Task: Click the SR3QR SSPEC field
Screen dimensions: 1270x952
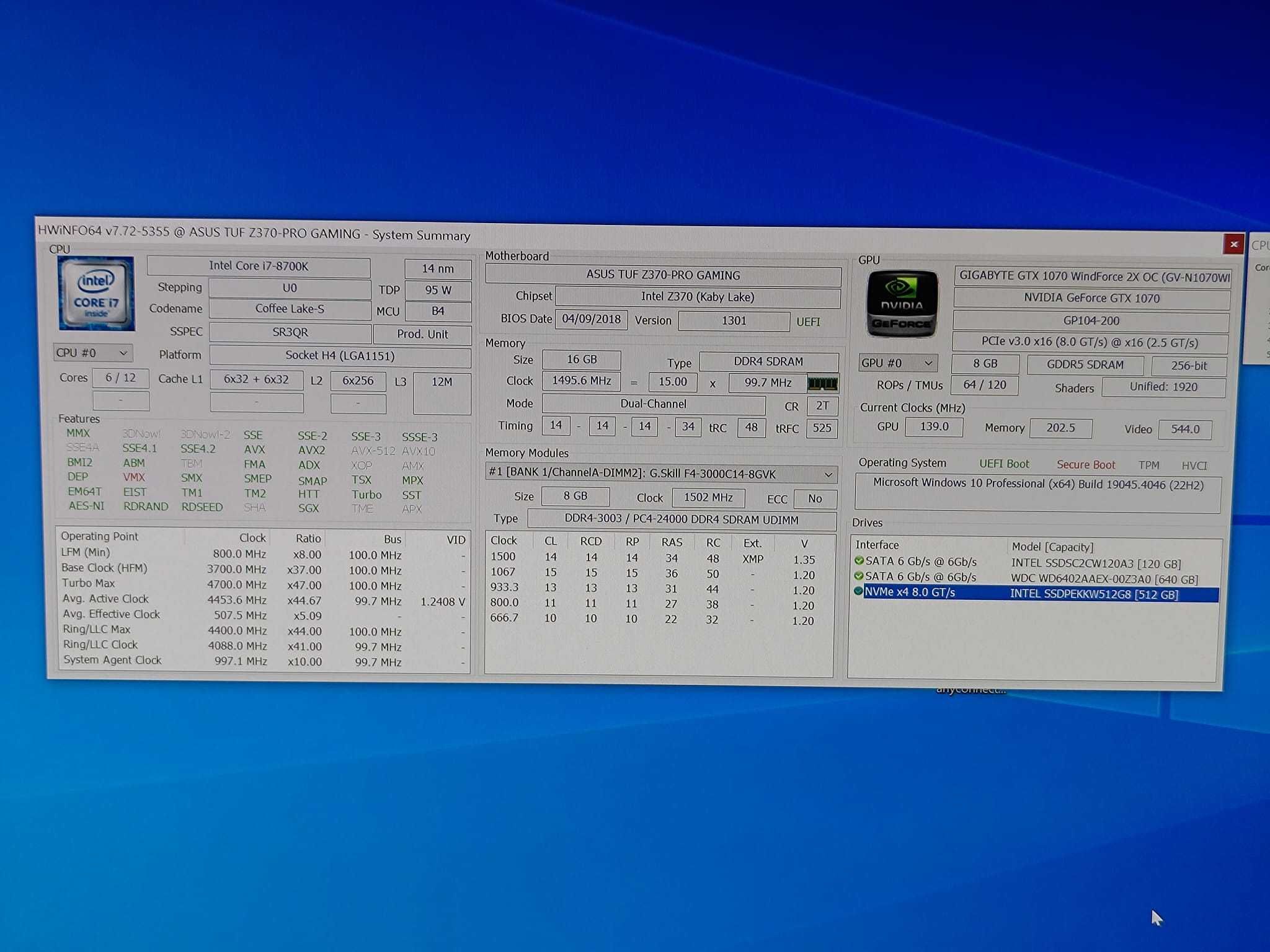Action: point(290,332)
